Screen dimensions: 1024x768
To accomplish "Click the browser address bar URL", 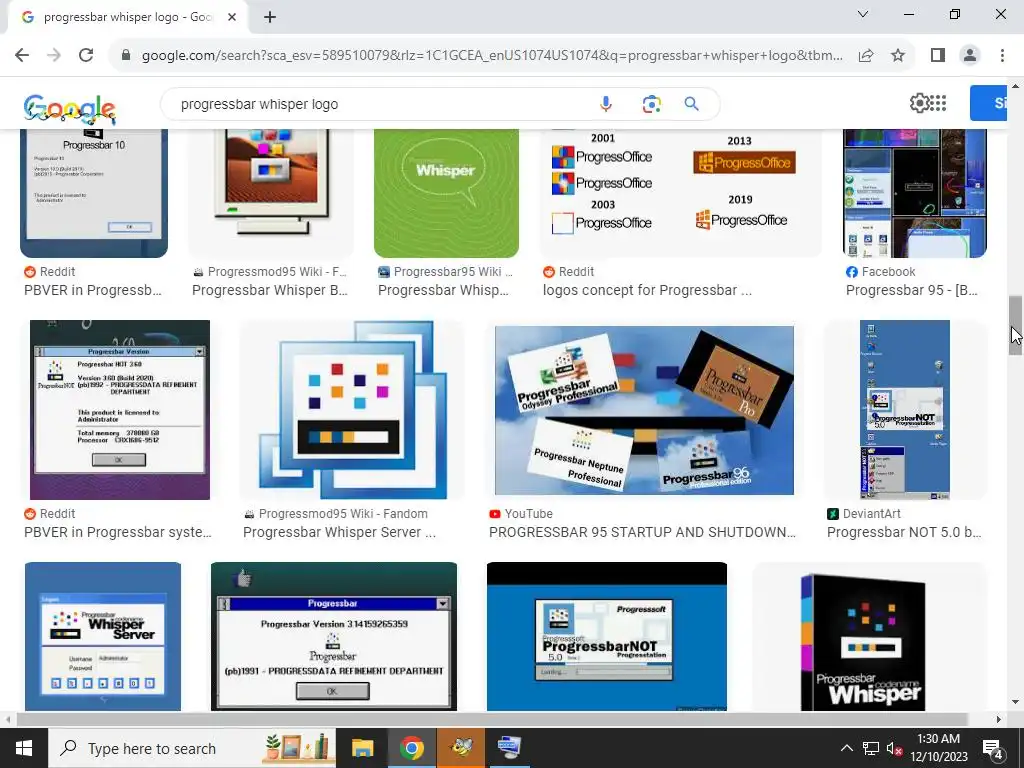I will pyautogui.click(x=492, y=56).
